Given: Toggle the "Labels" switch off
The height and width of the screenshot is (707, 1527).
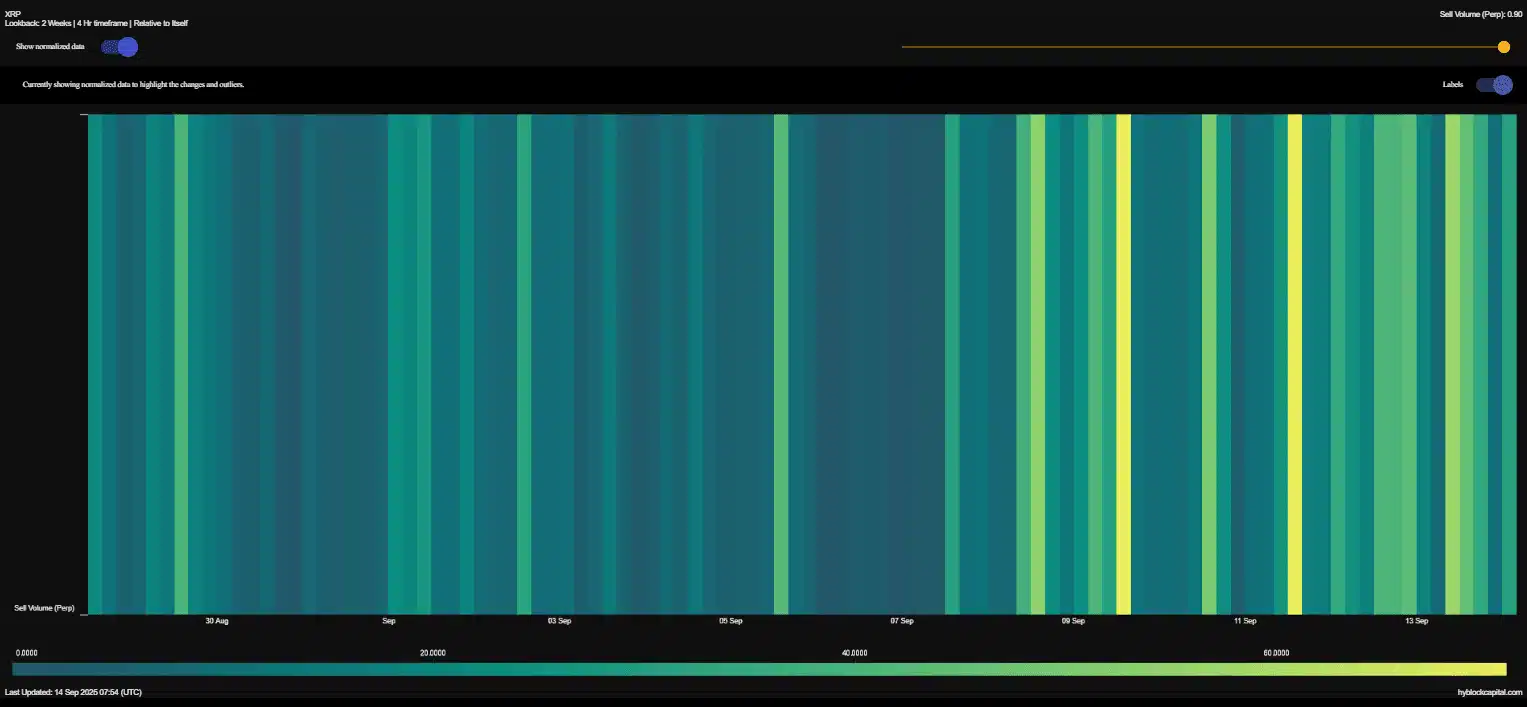Looking at the screenshot, I should [x=1494, y=84].
